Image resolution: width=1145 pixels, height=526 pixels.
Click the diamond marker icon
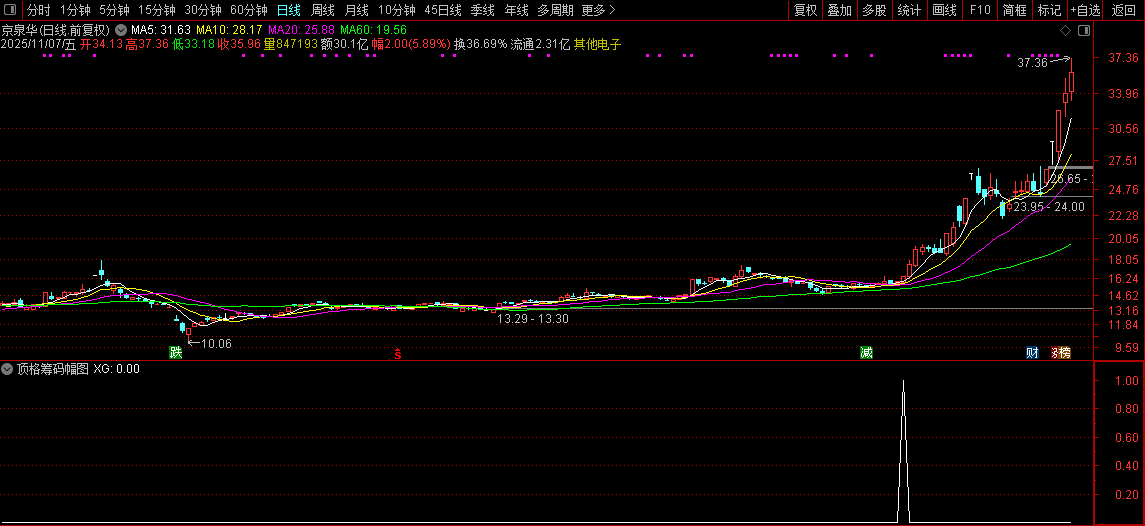[1065, 30]
